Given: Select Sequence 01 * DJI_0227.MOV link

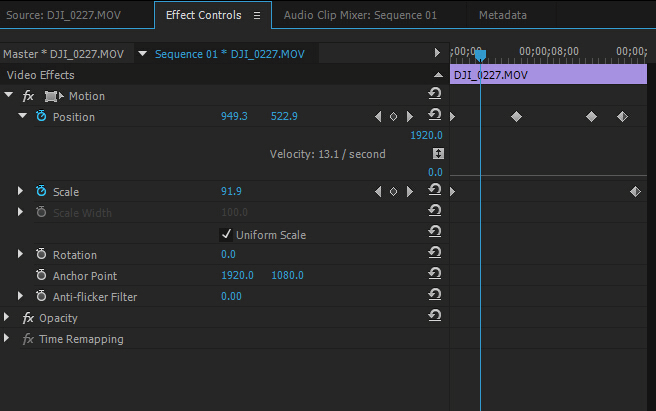Looking at the screenshot, I should (230, 54).
